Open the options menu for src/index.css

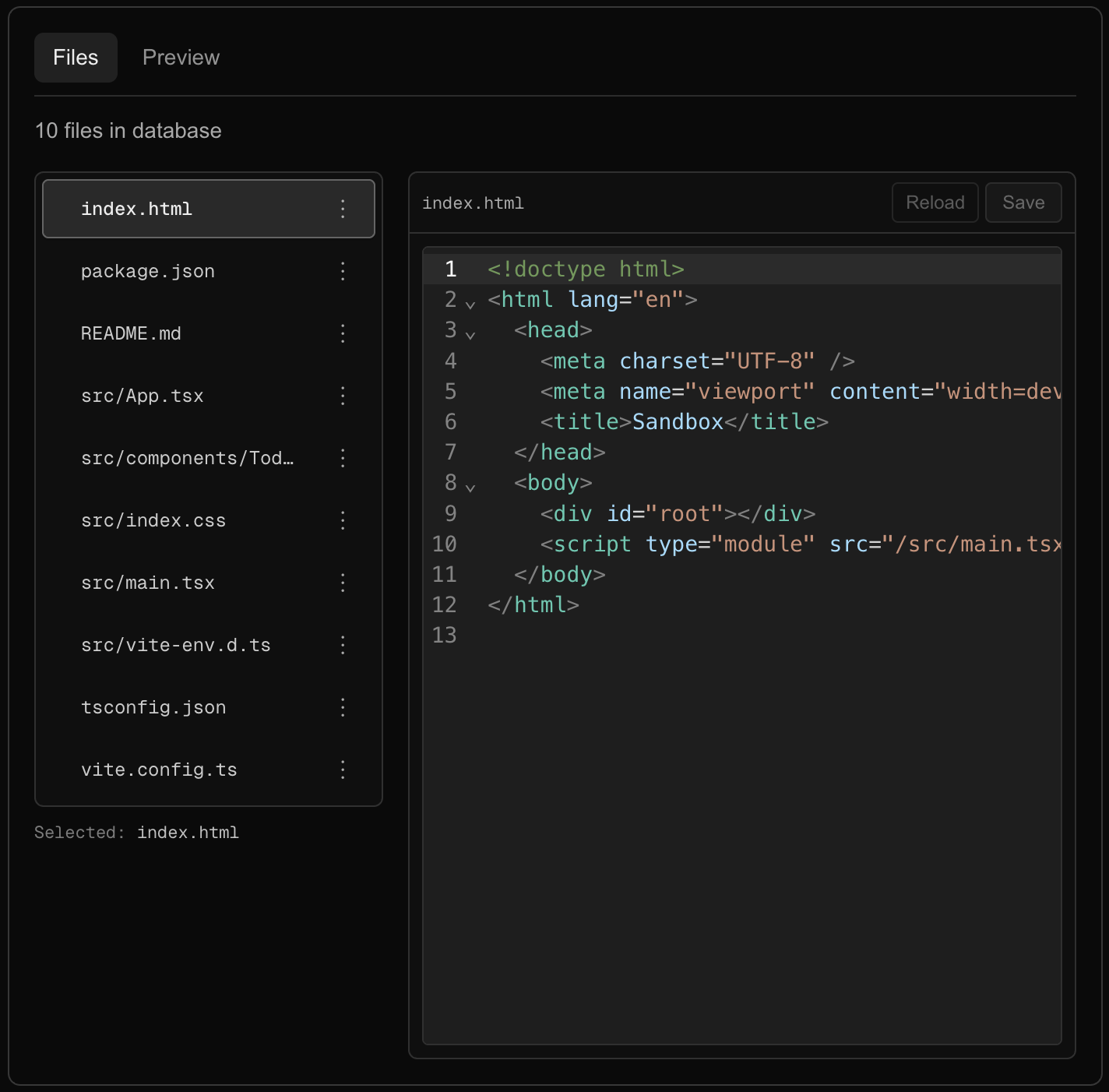[x=343, y=520]
